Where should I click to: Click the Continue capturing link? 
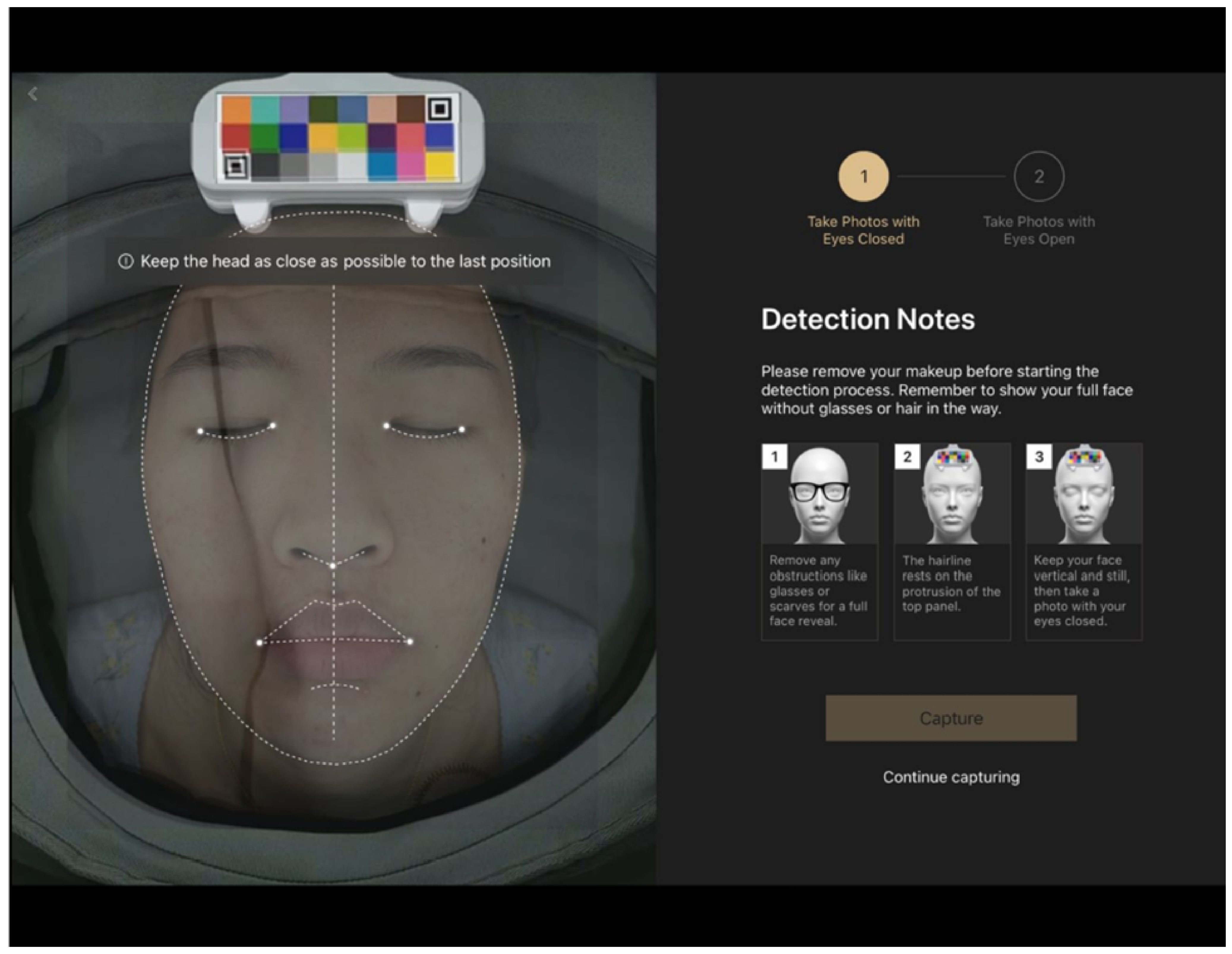[951, 777]
